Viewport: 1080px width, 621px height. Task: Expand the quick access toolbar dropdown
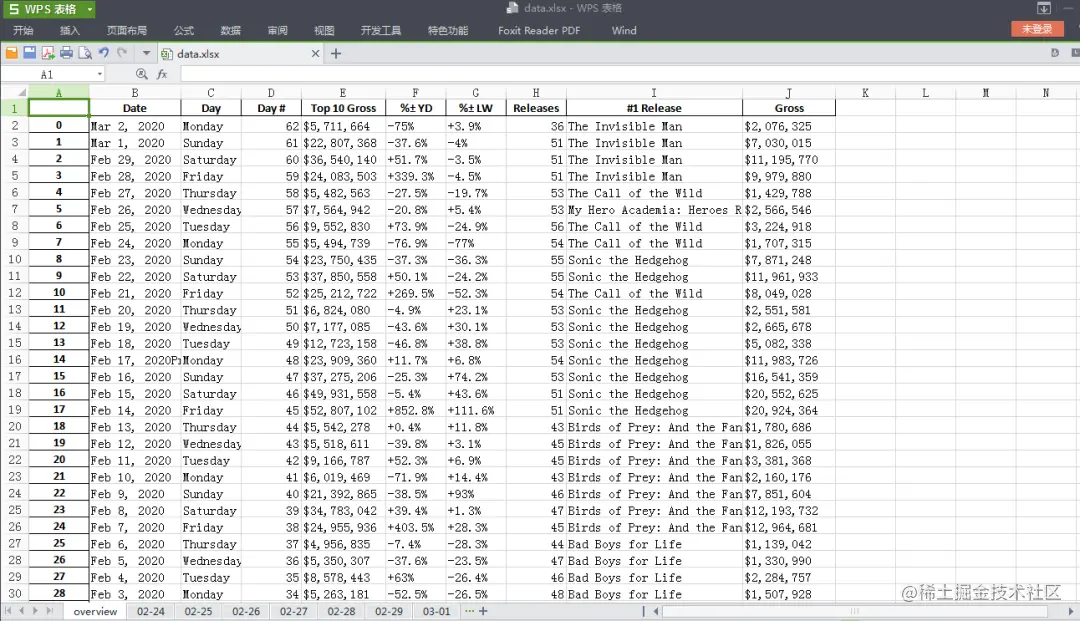[x=146, y=53]
